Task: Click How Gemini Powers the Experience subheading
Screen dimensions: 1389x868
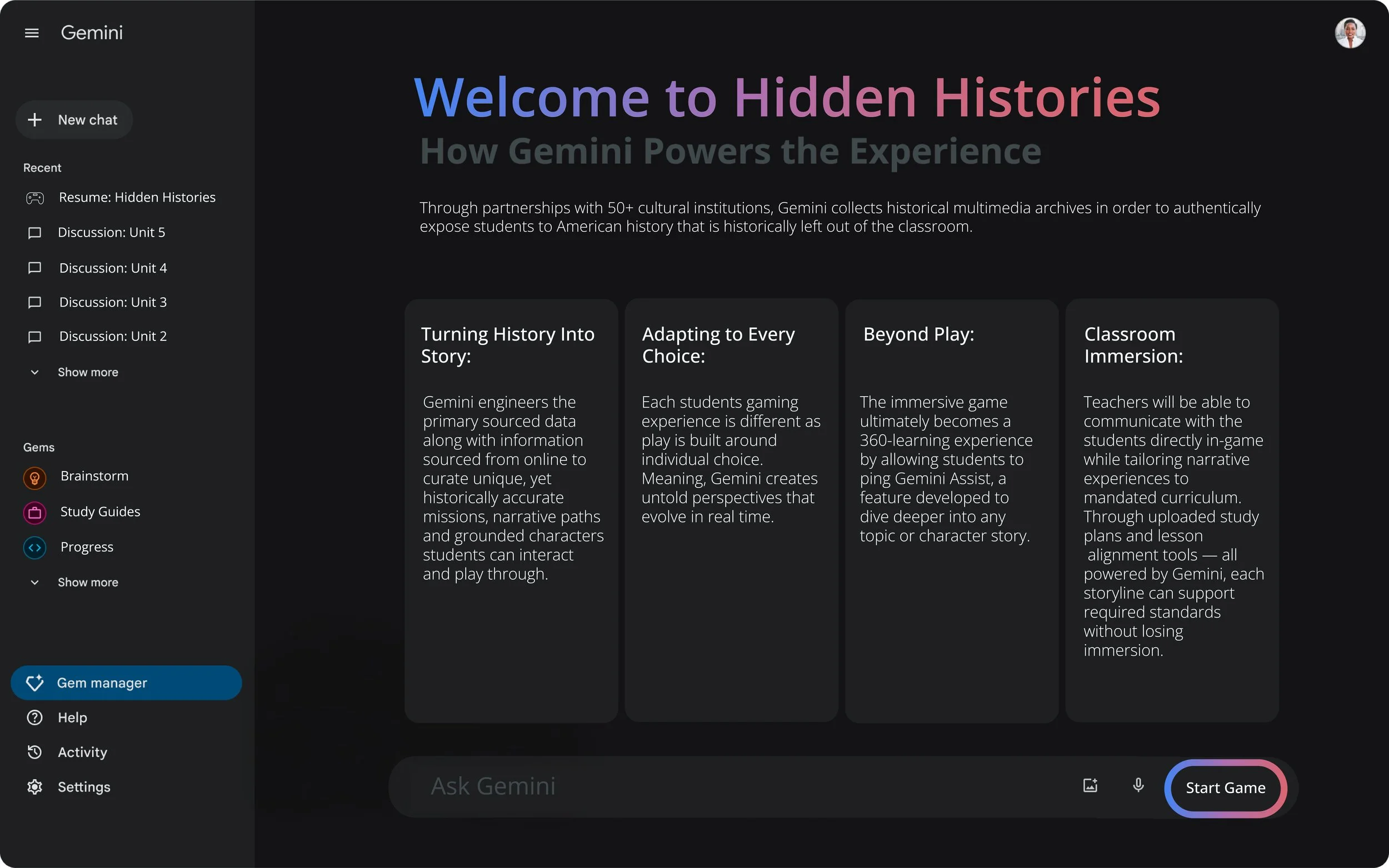Action: [731, 152]
